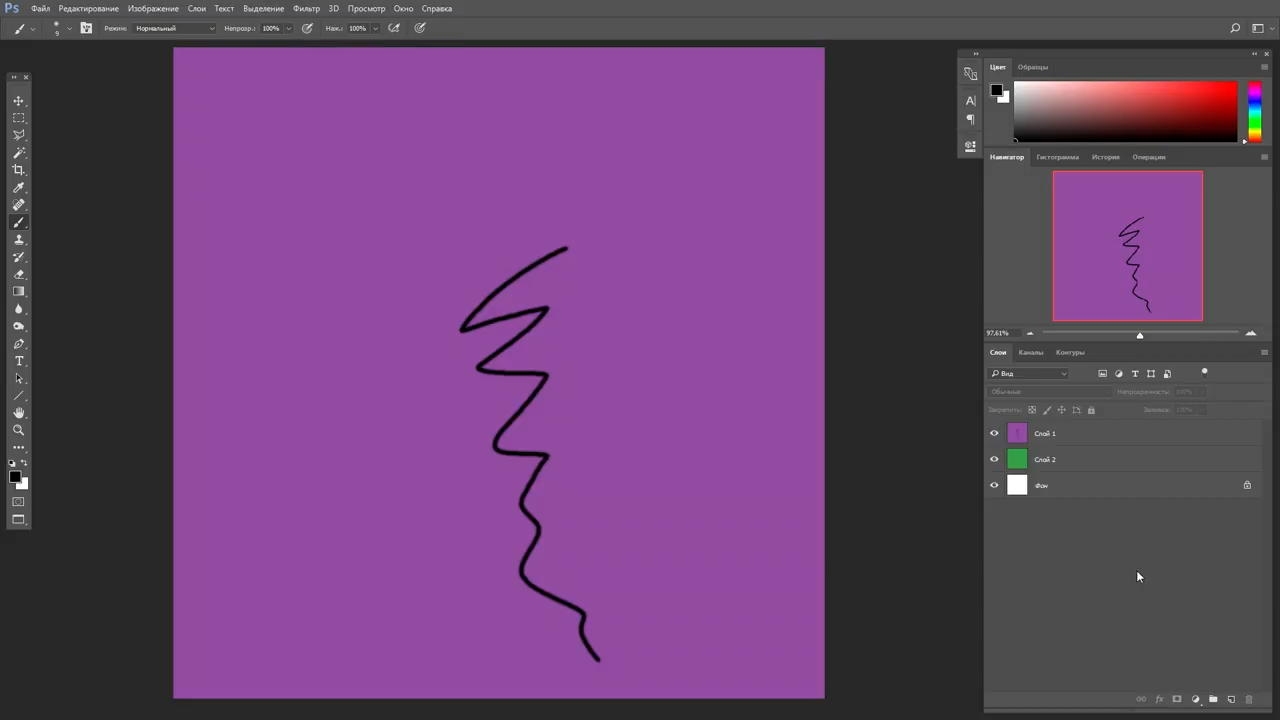Switch to the Контуры tab
The height and width of the screenshot is (720, 1280).
[1070, 352]
